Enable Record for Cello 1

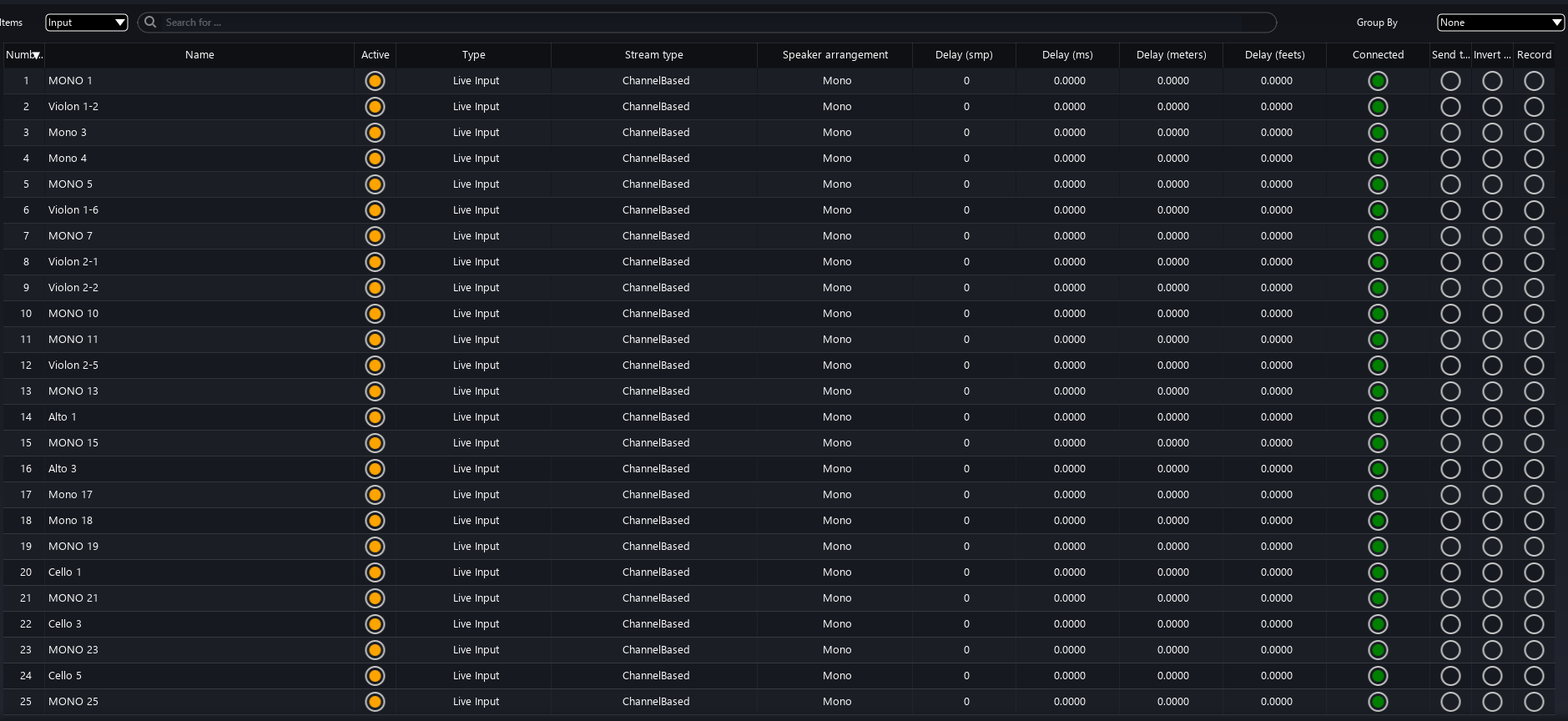click(x=1534, y=572)
